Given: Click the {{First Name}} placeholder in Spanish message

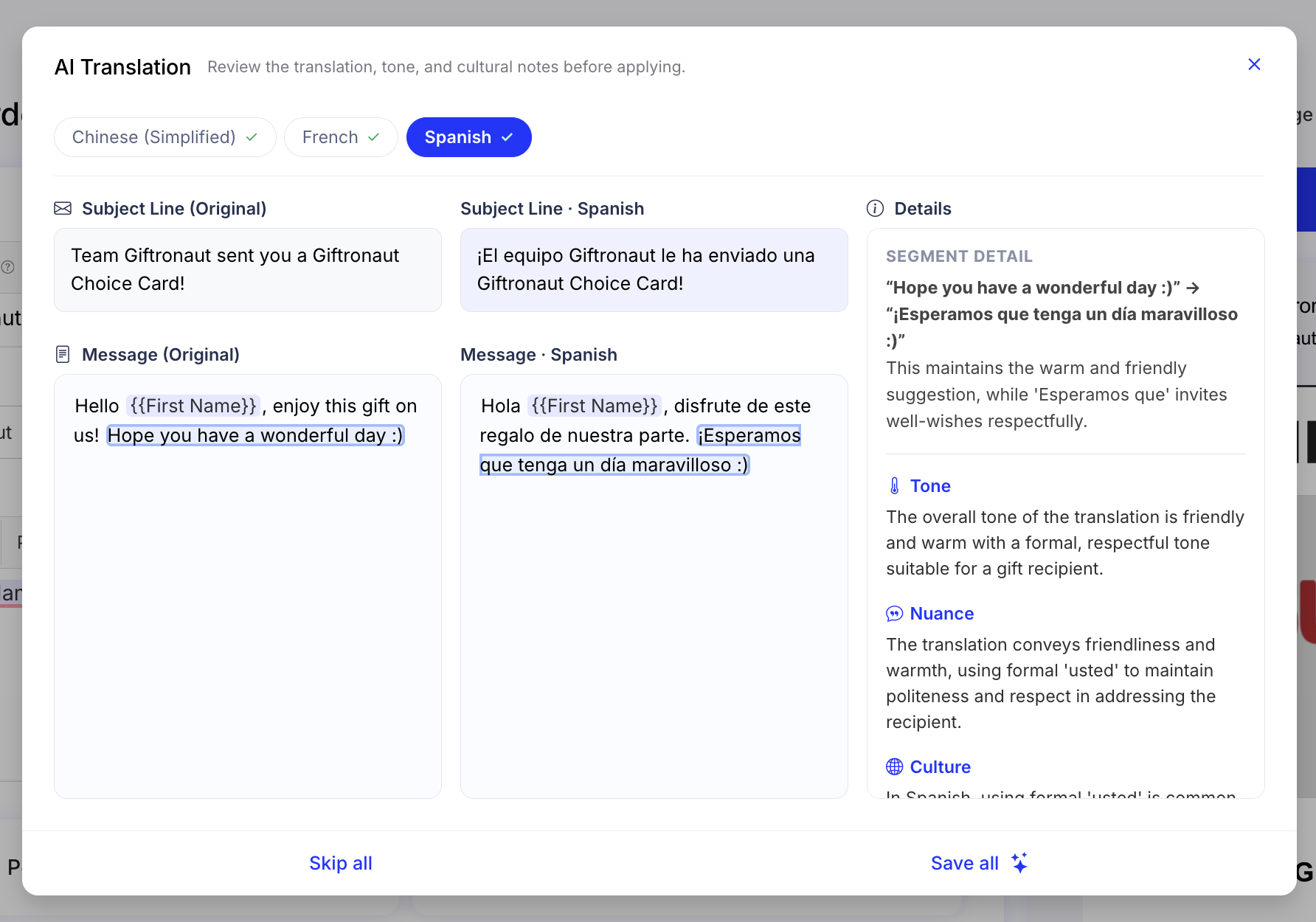Looking at the screenshot, I should click(x=595, y=406).
